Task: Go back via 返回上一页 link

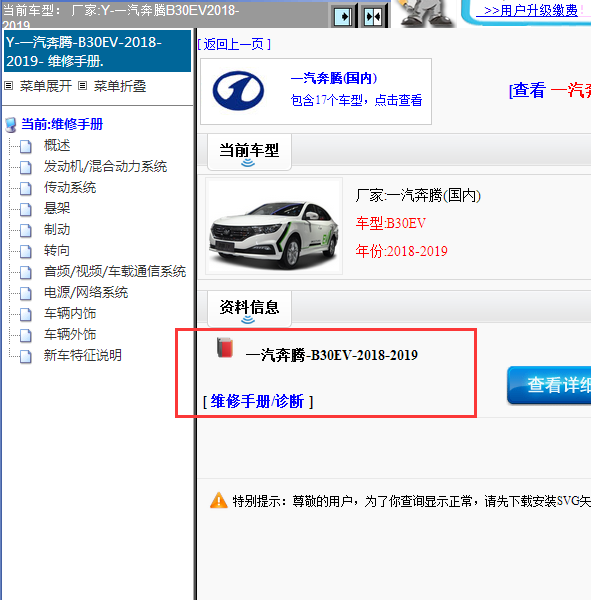Action: [234, 44]
